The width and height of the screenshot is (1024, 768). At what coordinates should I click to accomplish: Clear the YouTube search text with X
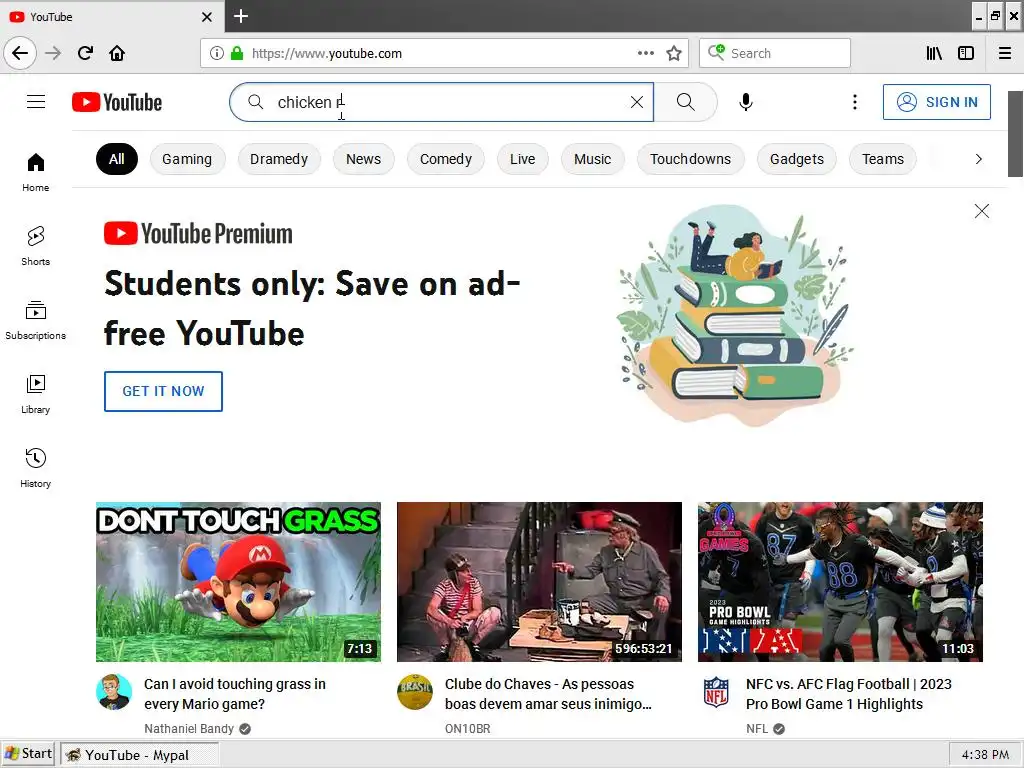[x=637, y=102]
